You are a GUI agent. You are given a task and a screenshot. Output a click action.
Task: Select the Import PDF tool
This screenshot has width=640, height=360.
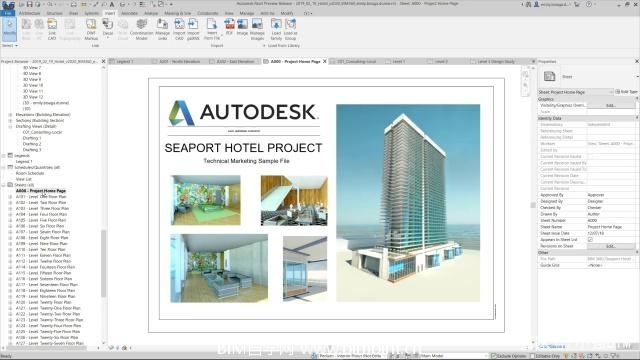(x=229, y=27)
